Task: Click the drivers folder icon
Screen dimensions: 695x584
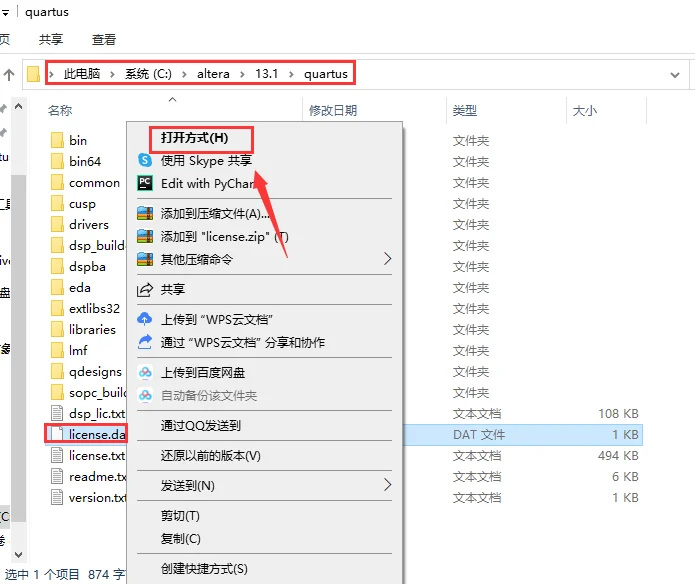Action: (x=57, y=225)
